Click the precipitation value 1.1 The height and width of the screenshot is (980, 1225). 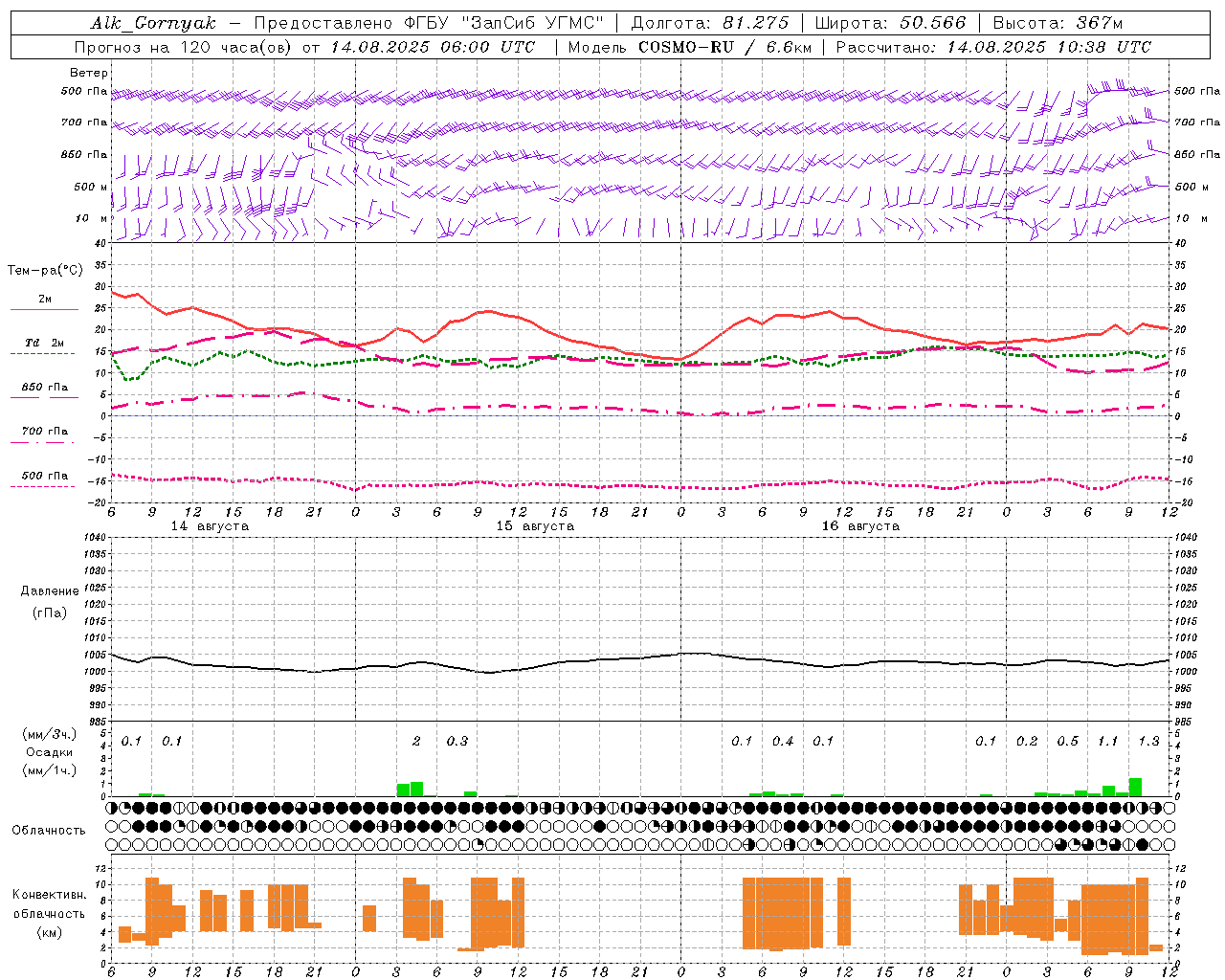(1108, 742)
